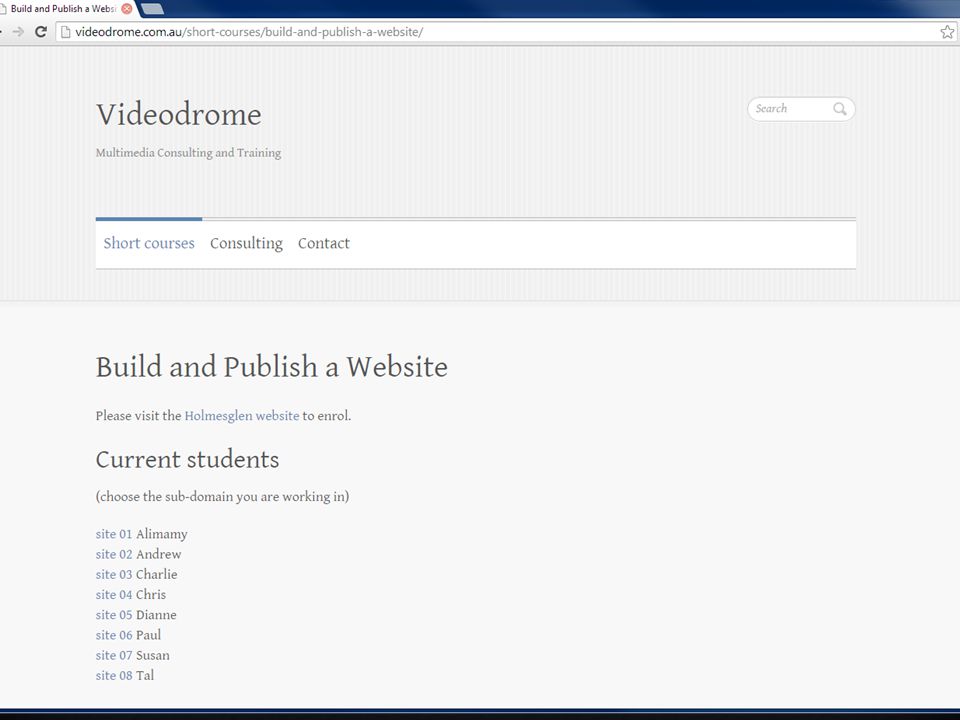Close the Build and Publish tab
The image size is (960, 720).
point(127,9)
